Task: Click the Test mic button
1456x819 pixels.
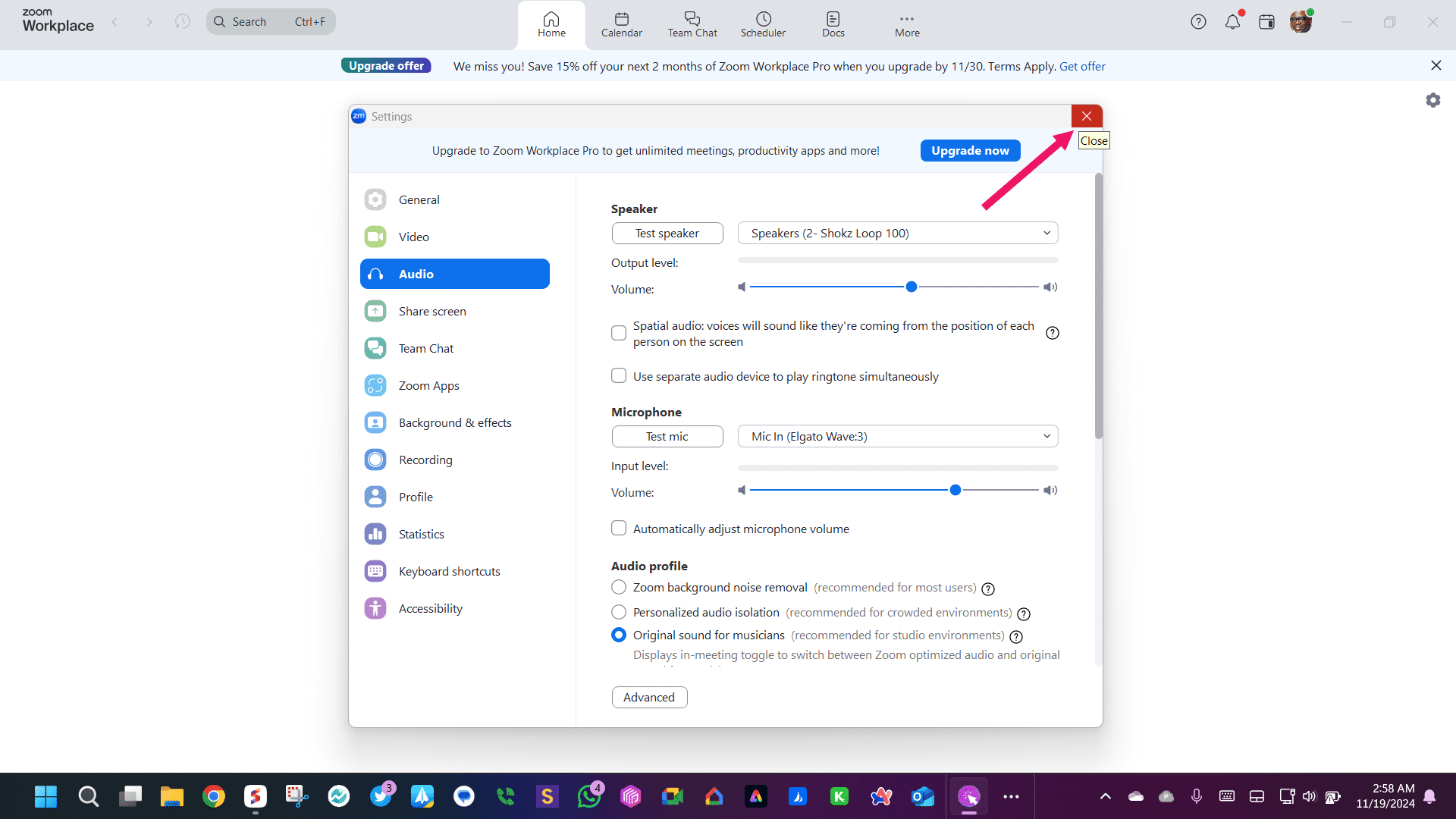Action: [x=667, y=436]
